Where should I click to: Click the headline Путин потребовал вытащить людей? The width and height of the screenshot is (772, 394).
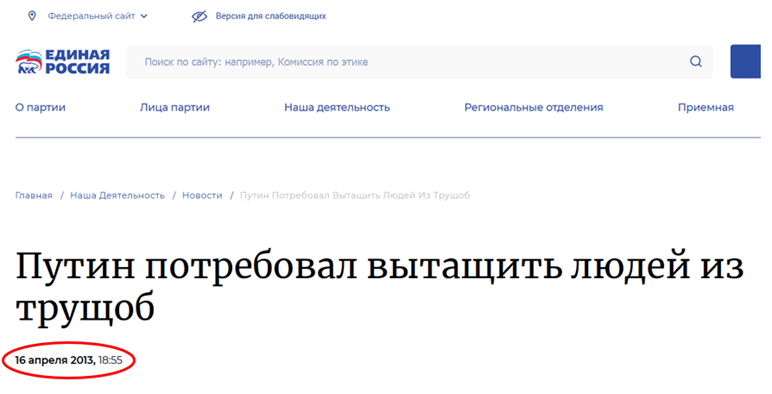click(x=380, y=287)
